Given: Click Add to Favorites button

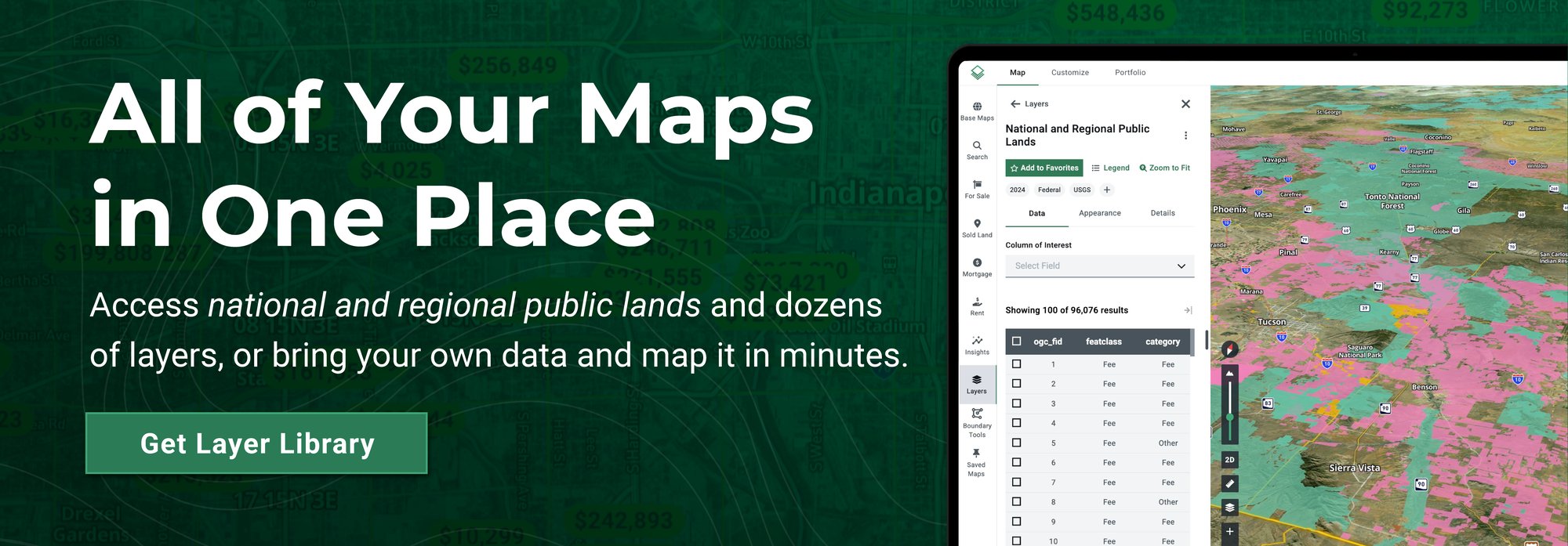Looking at the screenshot, I should (1044, 168).
